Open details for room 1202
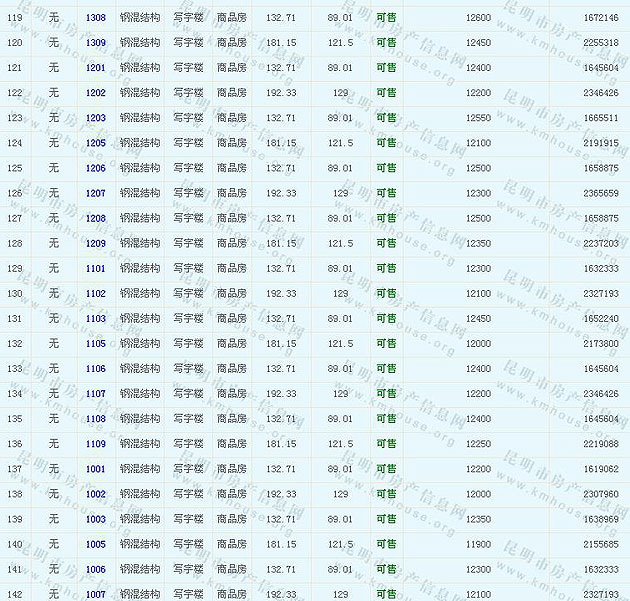The image size is (630, 601). point(96,93)
